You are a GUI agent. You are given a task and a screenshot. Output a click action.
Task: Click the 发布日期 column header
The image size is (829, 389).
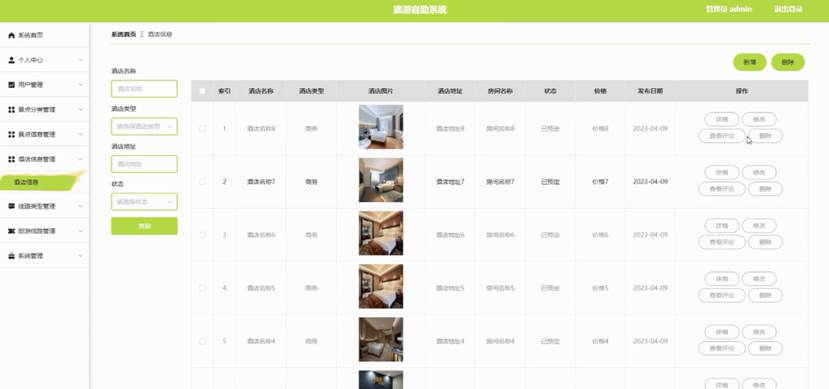(x=650, y=91)
